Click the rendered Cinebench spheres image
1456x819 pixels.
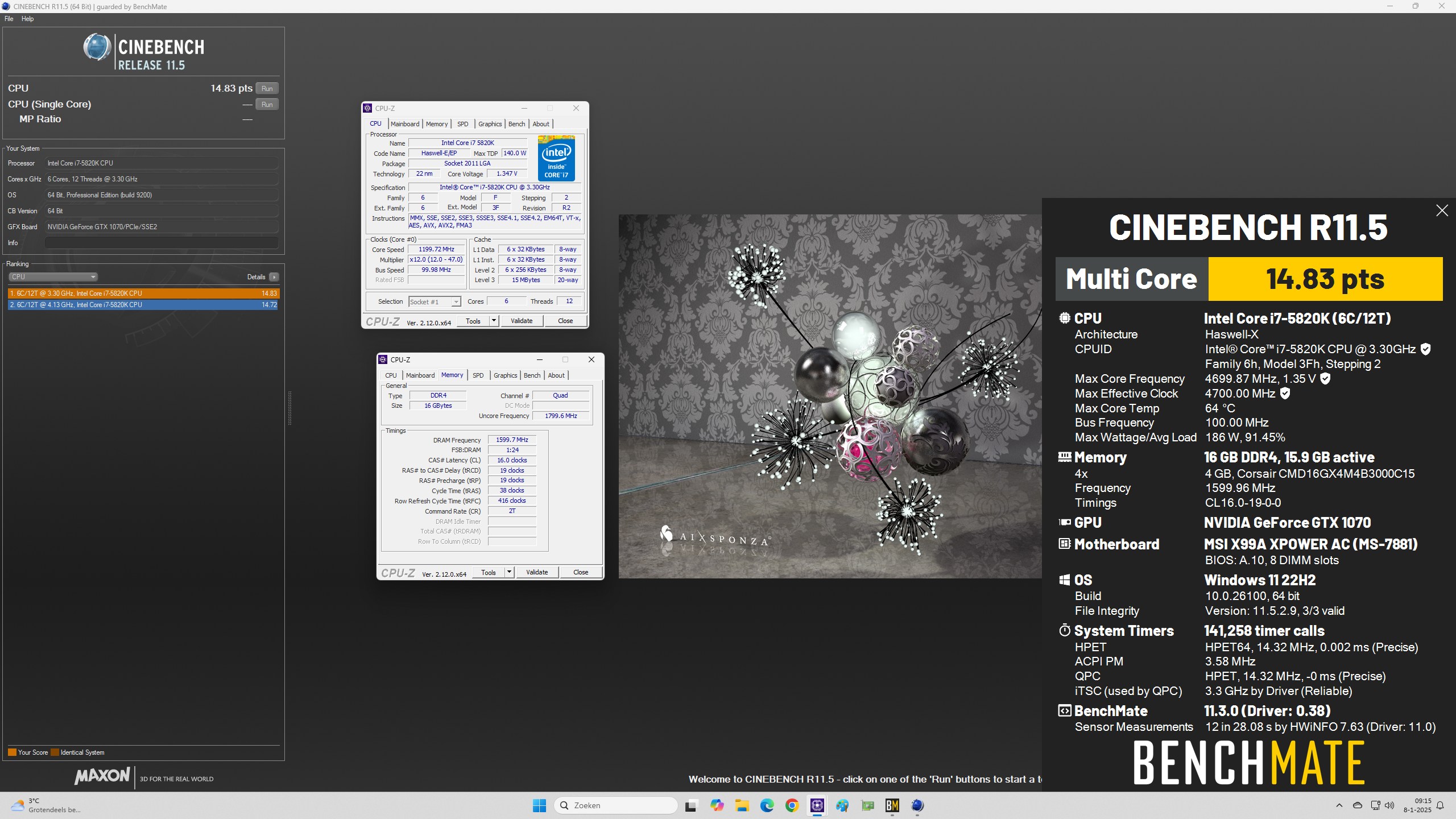830,396
